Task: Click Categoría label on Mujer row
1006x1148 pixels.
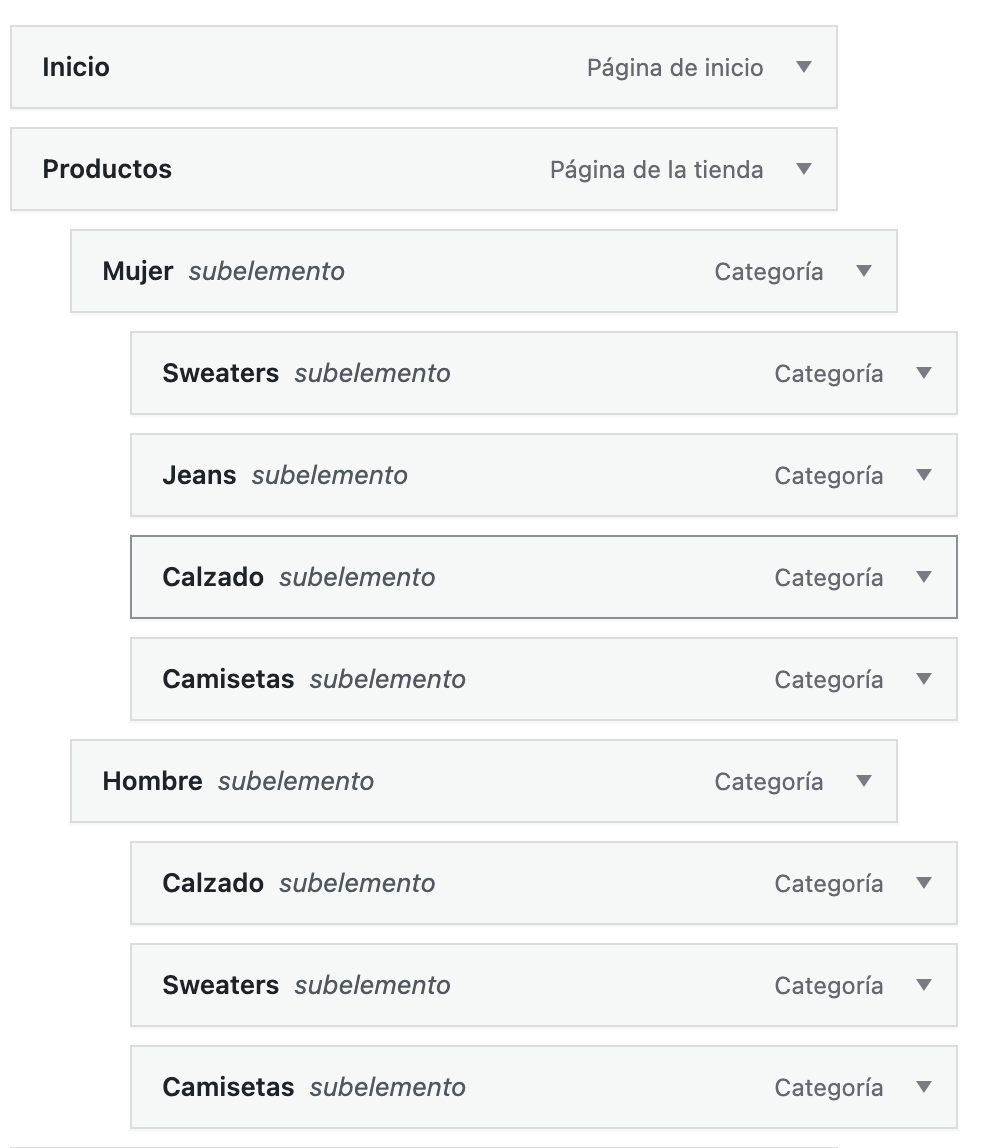Action: [768, 272]
